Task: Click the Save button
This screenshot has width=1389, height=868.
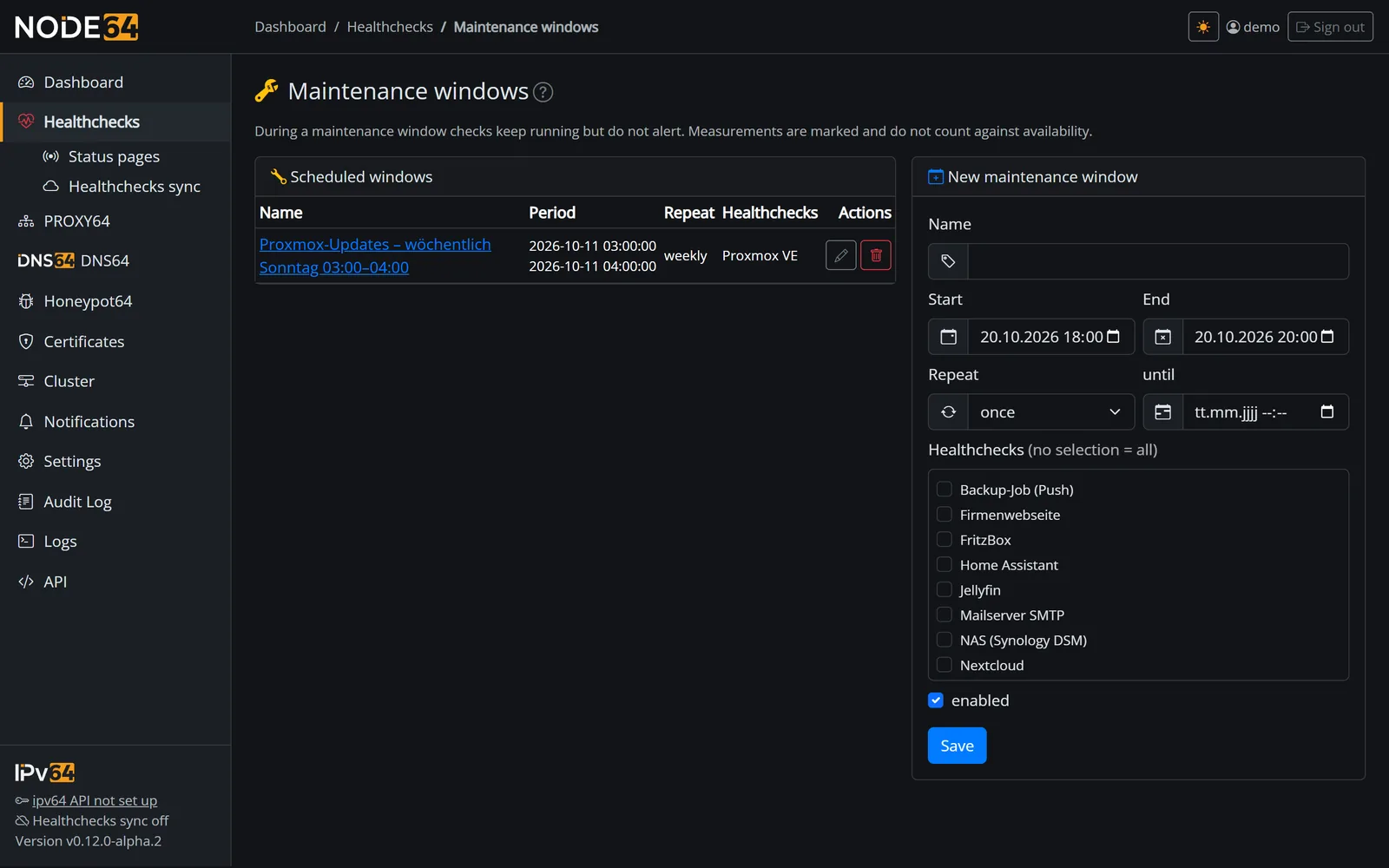Action: [957, 746]
